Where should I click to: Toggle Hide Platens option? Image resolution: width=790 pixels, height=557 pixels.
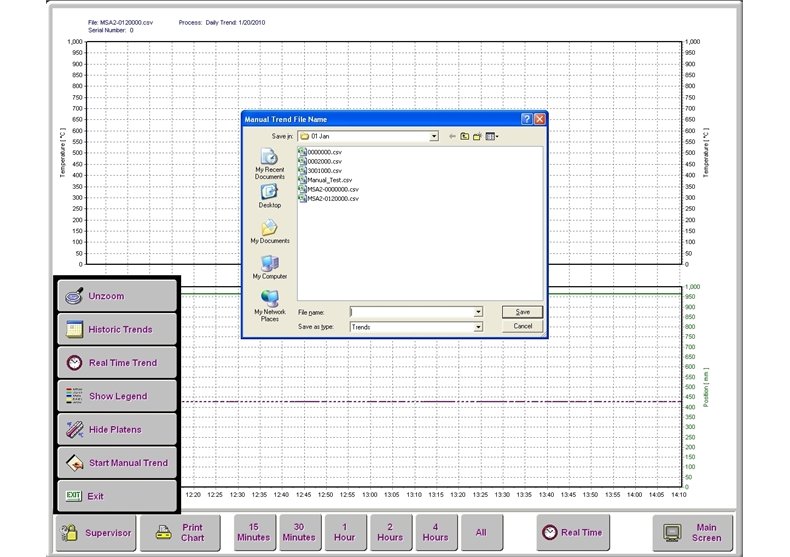pyautogui.click(x=117, y=429)
